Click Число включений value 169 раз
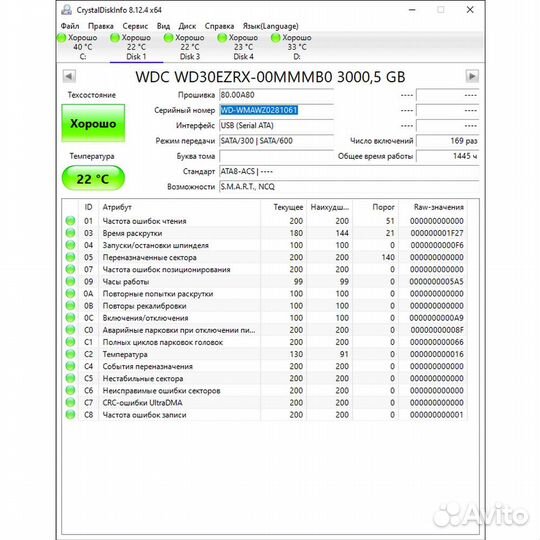 (x=447, y=141)
